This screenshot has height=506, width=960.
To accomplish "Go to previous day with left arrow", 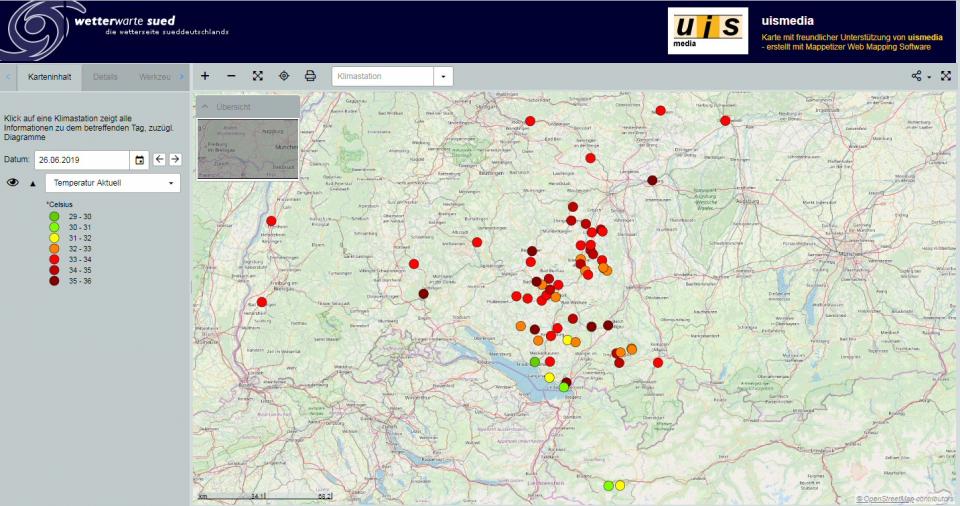I will click(159, 160).
